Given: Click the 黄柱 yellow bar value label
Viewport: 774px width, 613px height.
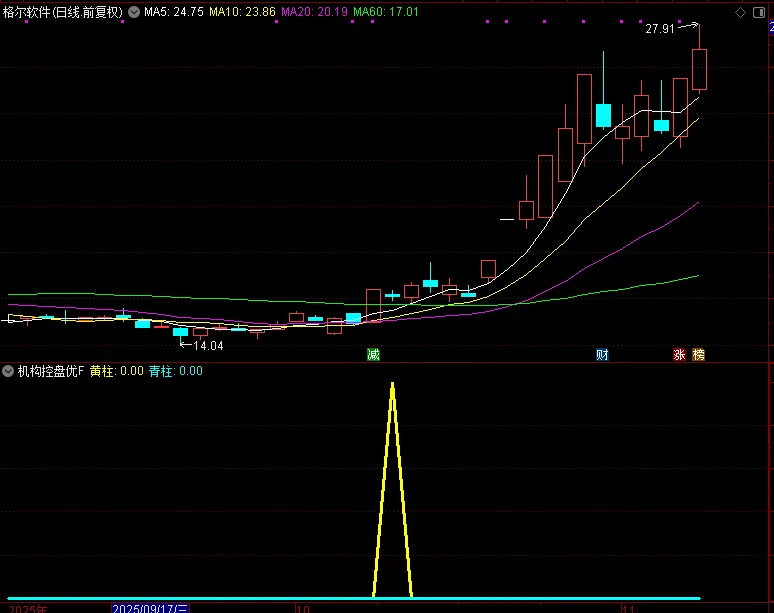Looking at the screenshot, I should (117, 371).
